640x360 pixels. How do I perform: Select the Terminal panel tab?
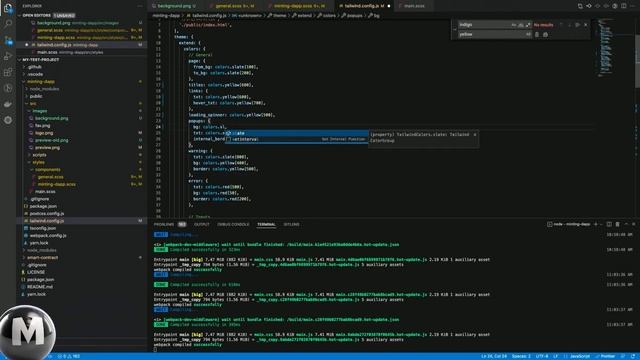(266, 224)
